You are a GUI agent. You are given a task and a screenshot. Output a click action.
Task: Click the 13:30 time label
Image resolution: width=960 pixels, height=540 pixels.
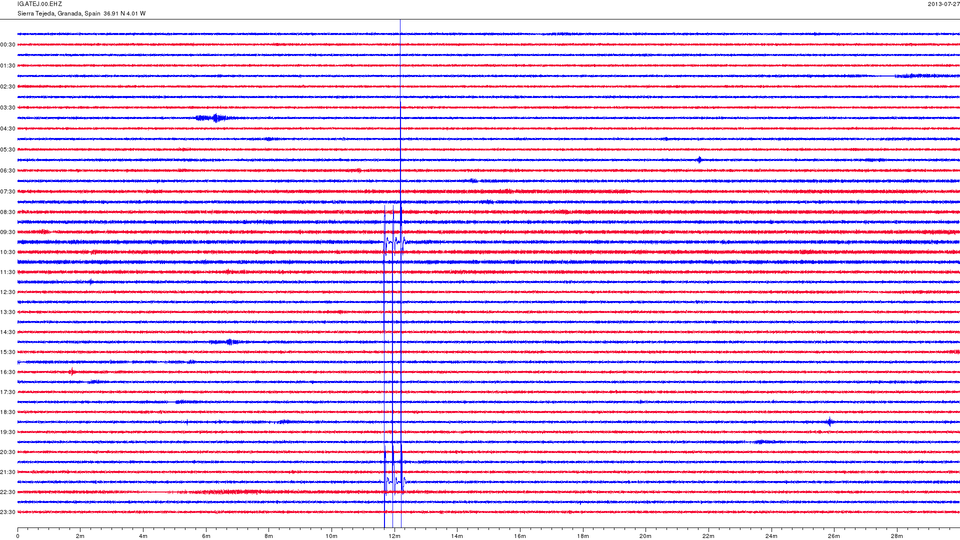(8, 312)
